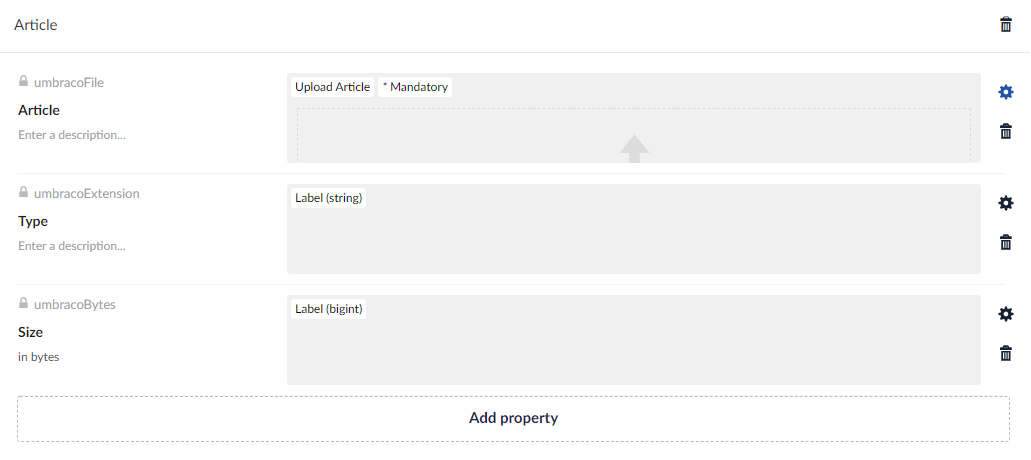Image resolution: width=1031 pixels, height=460 pixels.
Task: Click the Mandatory tag on Article property
Action: coord(415,87)
